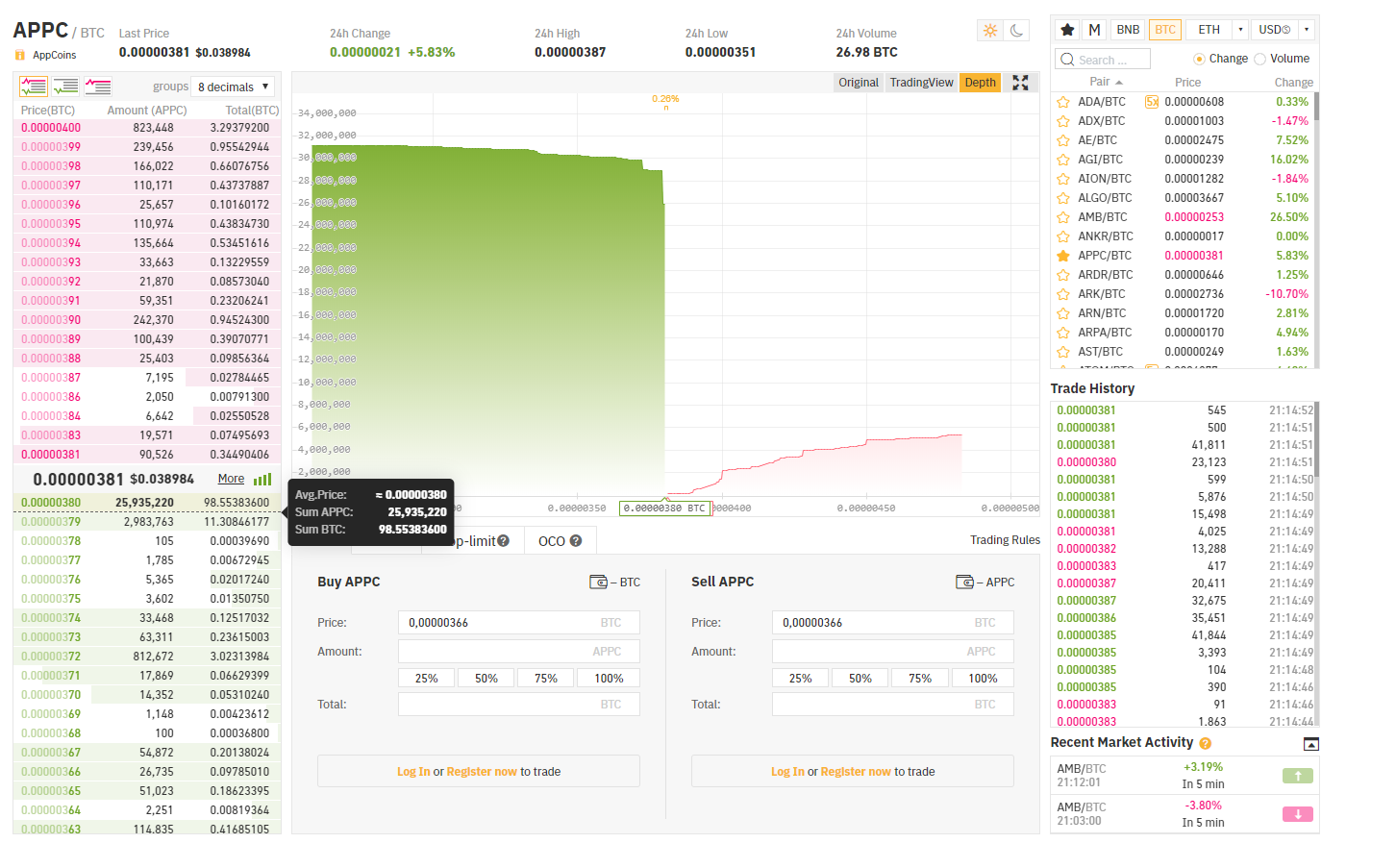Switch chart to TradingView tab
The height and width of the screenshot is (868, 1396).
click(921, 83)
